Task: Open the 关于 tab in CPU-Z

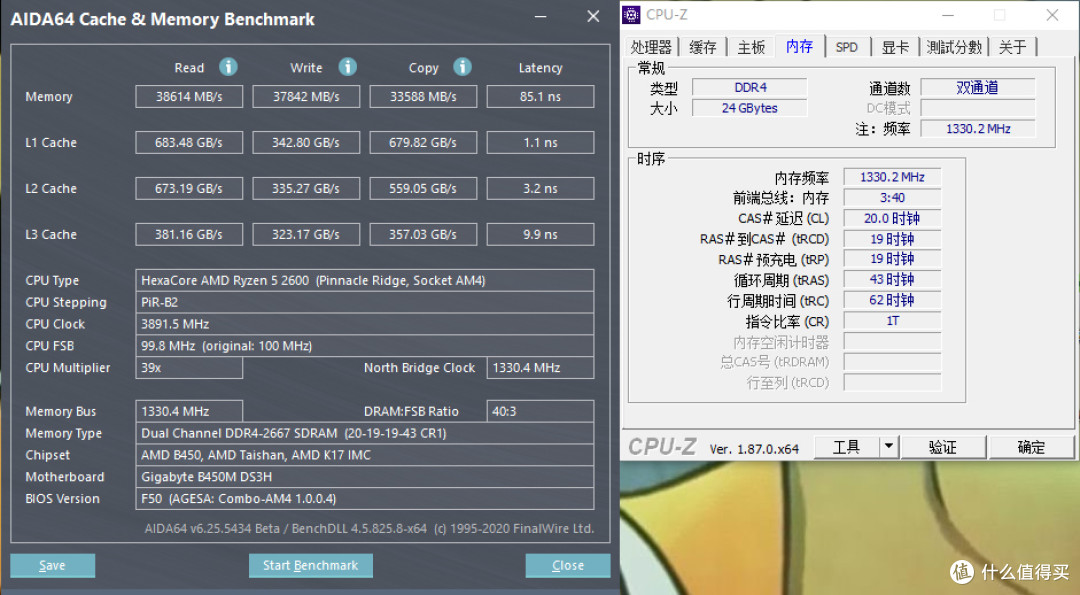Action: coord(1012,47)
